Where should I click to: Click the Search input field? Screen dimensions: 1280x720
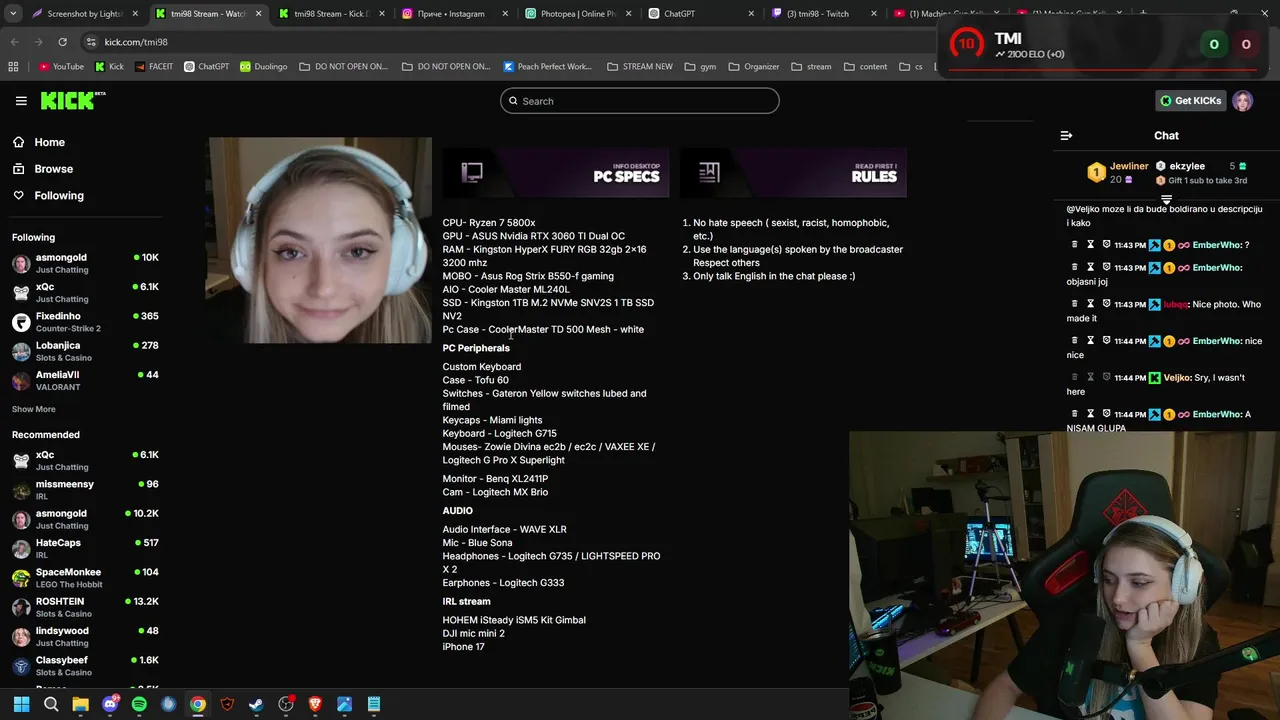pos(640,101)
